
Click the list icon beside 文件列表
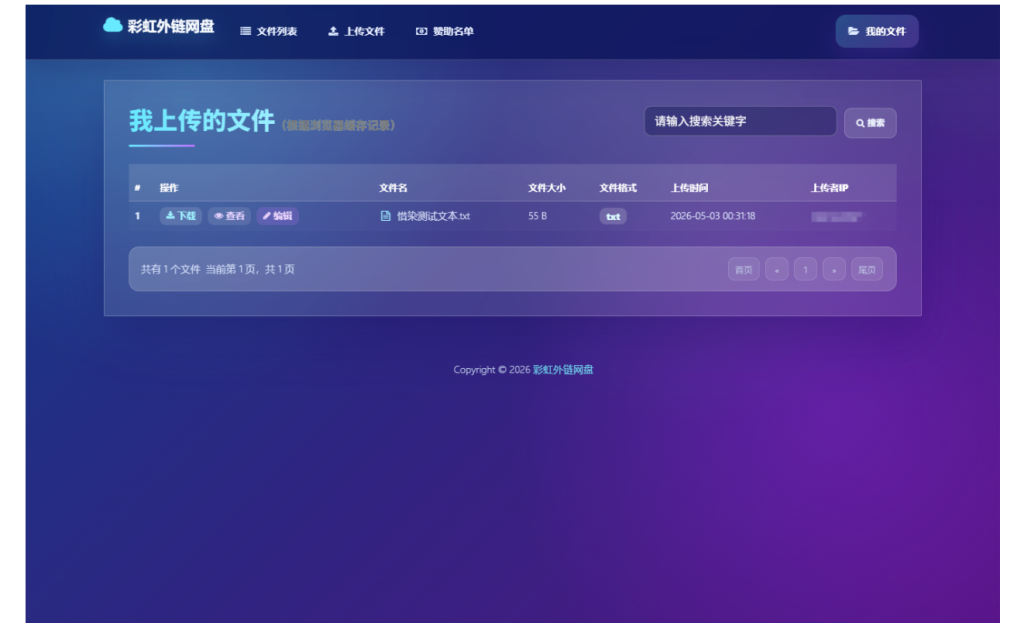[x=246, y=31]
